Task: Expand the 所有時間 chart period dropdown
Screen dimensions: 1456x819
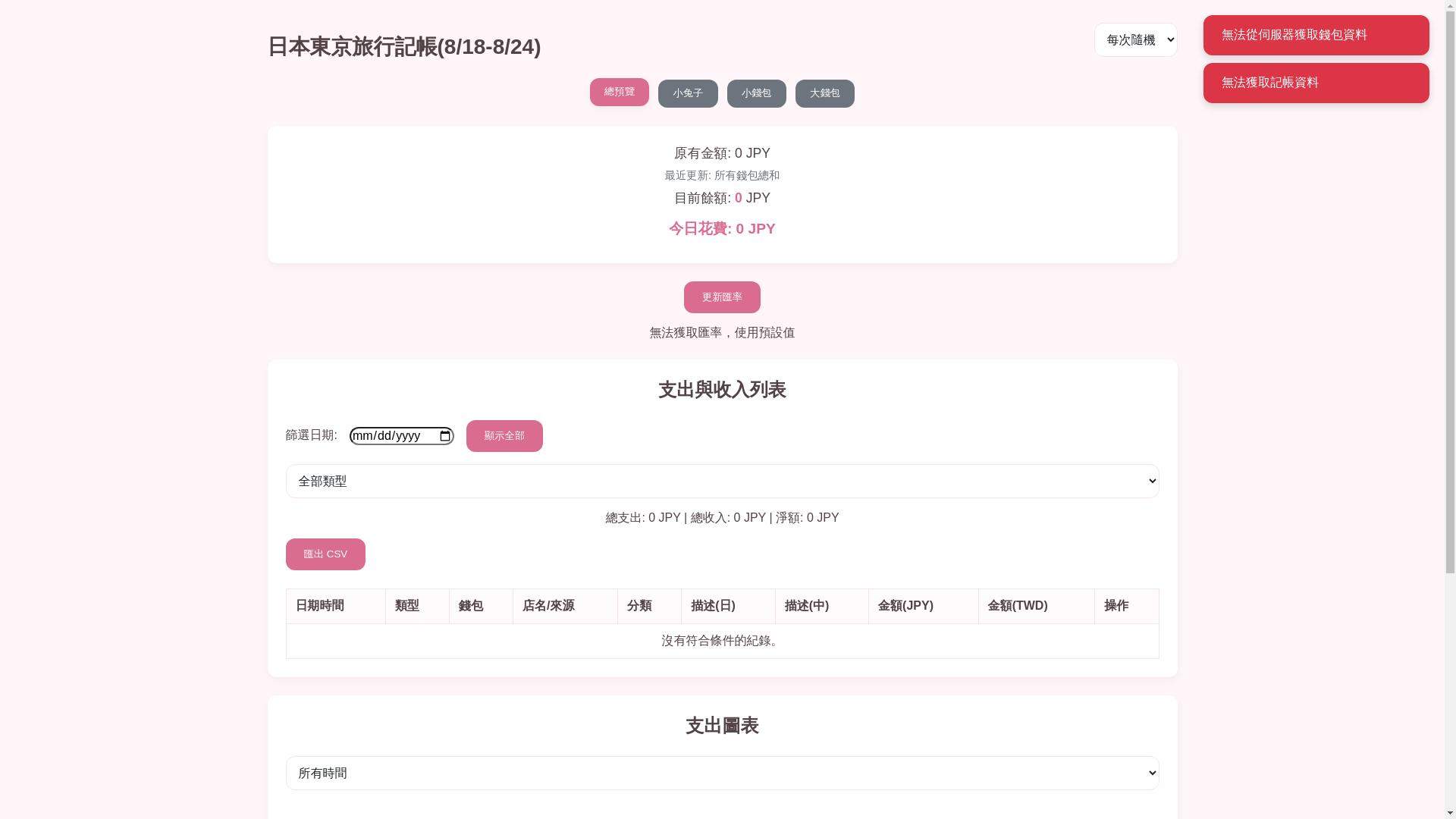Action: point(722,773)
